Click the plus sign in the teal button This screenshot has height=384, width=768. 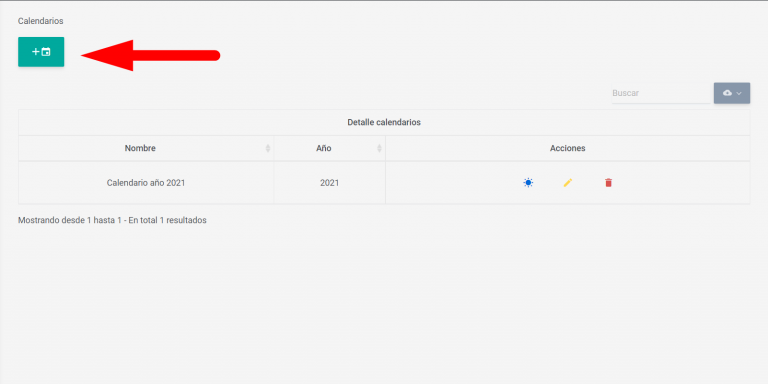coord(35,51)
